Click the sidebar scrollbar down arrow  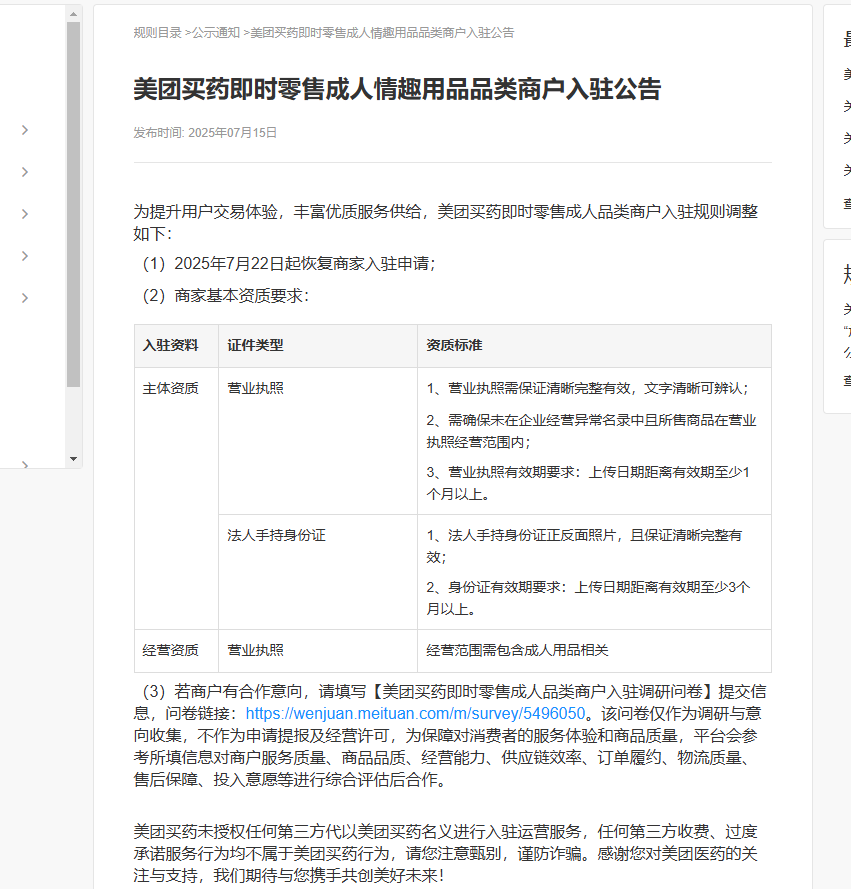[71, 458]
